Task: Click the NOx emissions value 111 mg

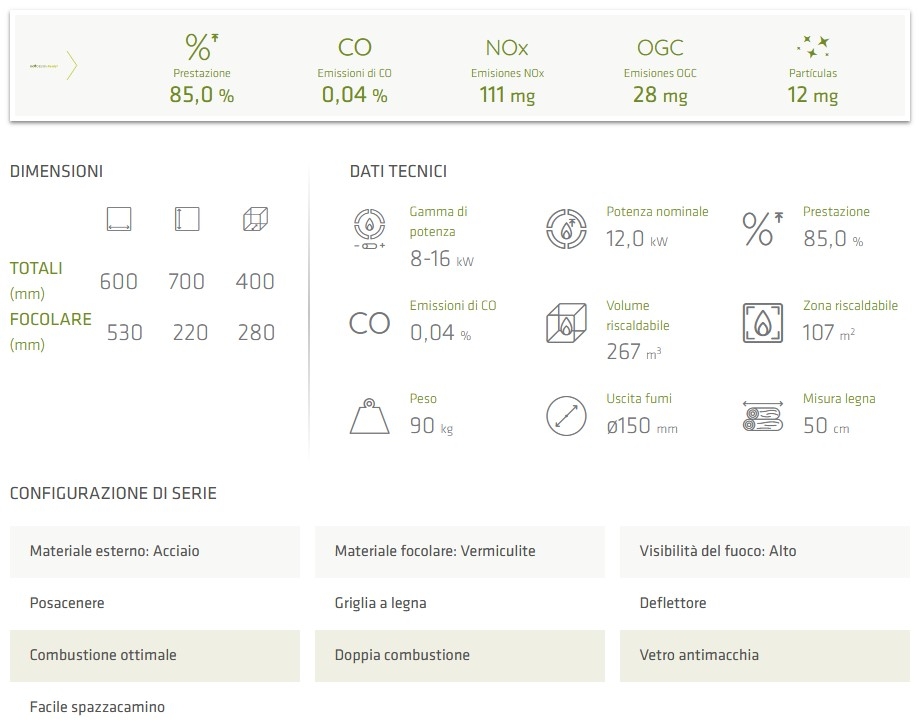Action: (x=507, y=95)
